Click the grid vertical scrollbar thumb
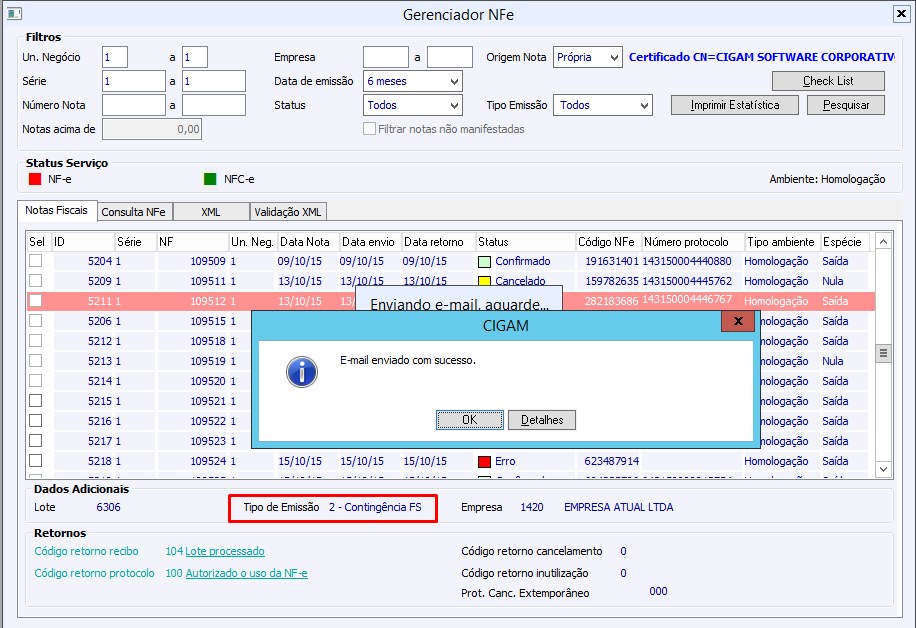The height and width of the screenshot is (628, 916). [883, 353]
